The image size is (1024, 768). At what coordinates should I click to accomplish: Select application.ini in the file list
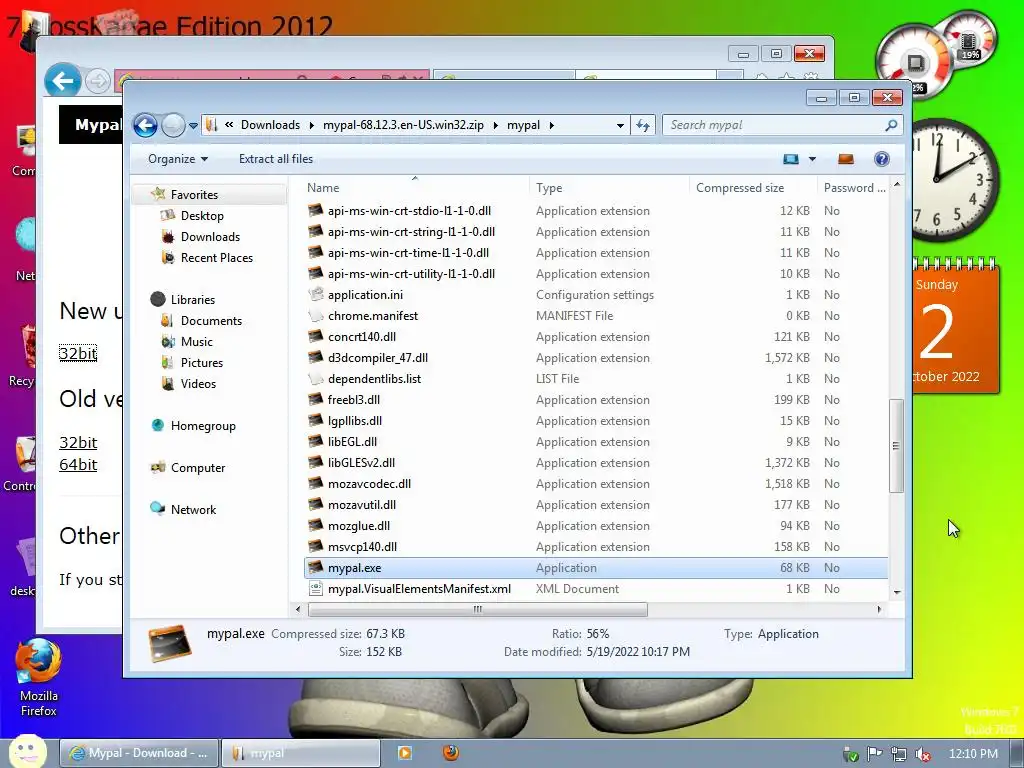point(365,295)
